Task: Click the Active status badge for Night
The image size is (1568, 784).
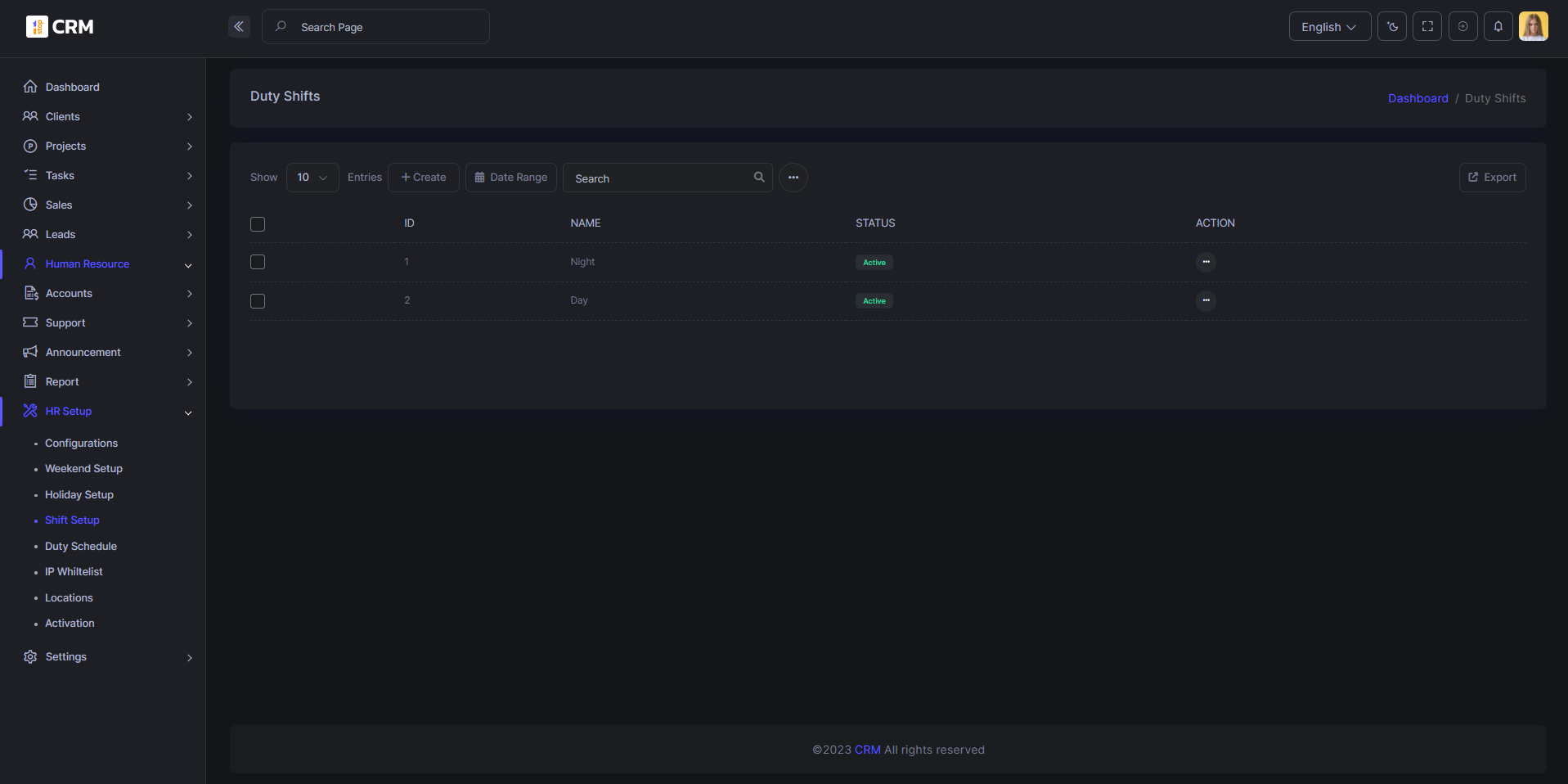Action: click(874, 263)
